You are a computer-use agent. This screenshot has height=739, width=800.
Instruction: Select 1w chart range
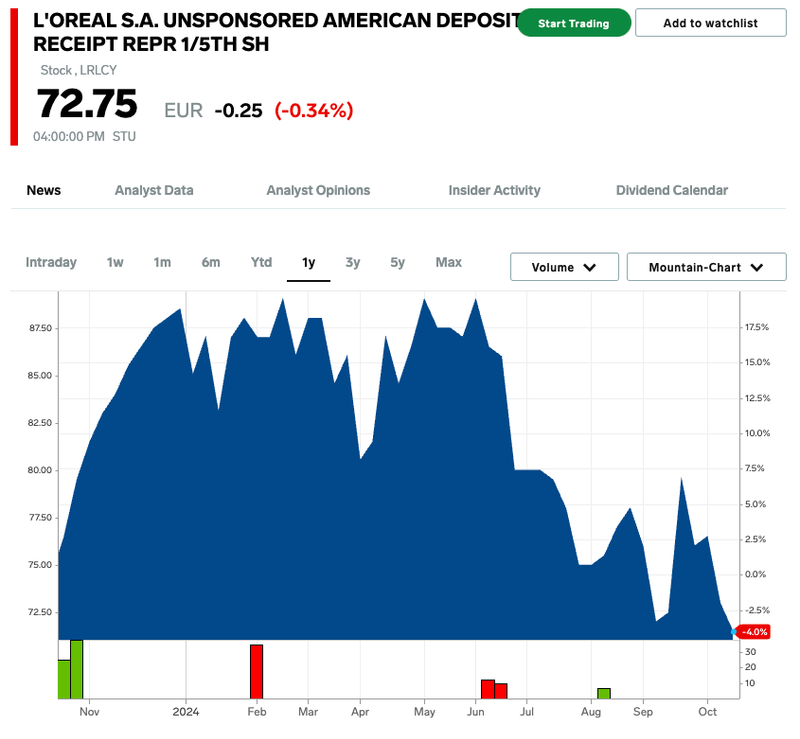115,262
